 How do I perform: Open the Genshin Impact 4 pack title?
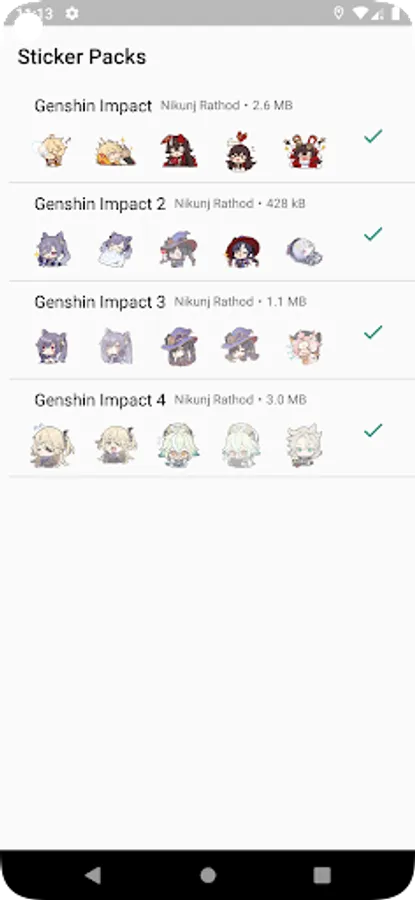coord(100,400)
